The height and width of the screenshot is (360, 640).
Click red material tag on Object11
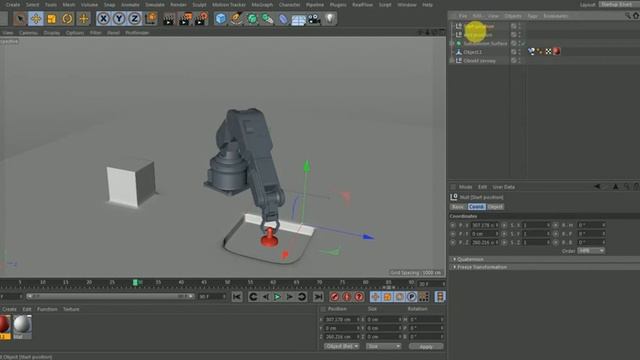coord(557,51)
